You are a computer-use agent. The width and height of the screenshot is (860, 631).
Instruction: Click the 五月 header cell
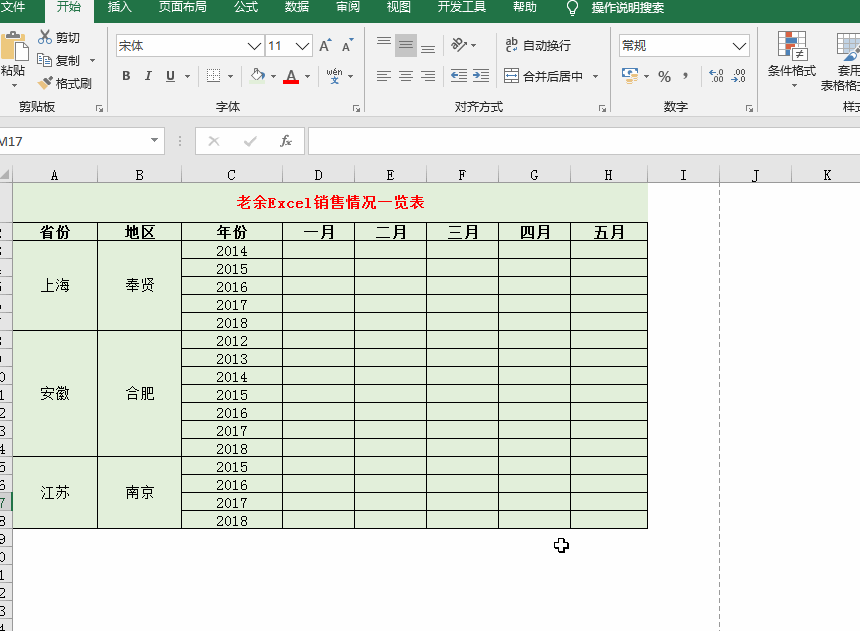pos(609,232)
